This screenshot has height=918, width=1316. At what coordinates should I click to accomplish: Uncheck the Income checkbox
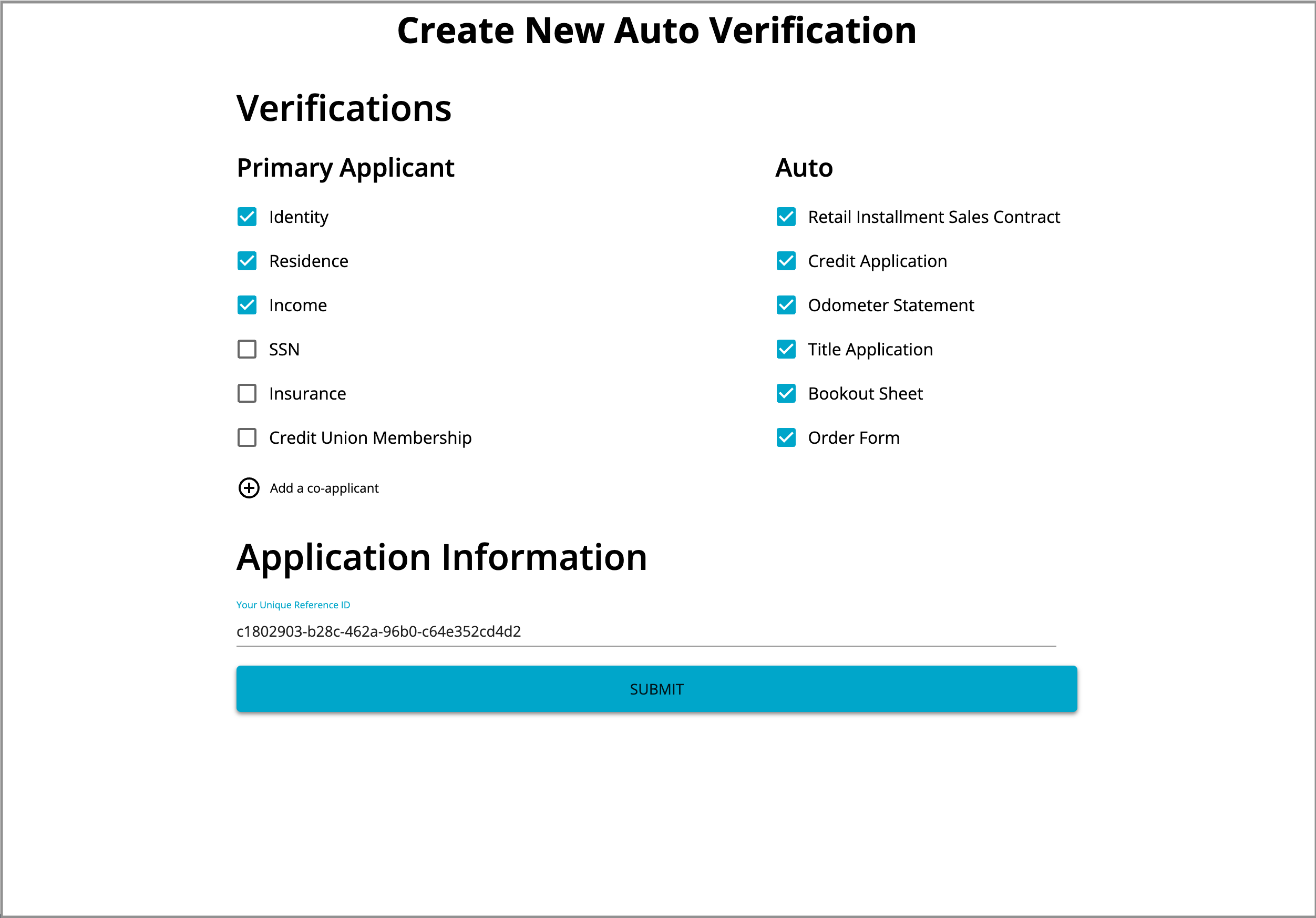(247, 305)
